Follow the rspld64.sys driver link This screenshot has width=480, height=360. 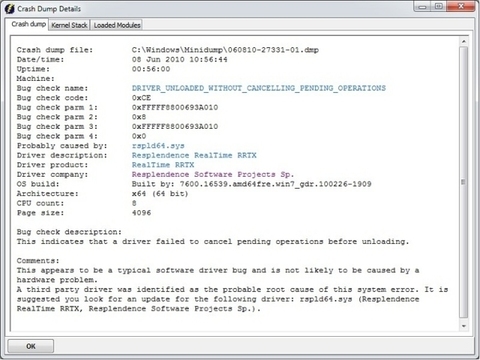[x=158, y=146]
